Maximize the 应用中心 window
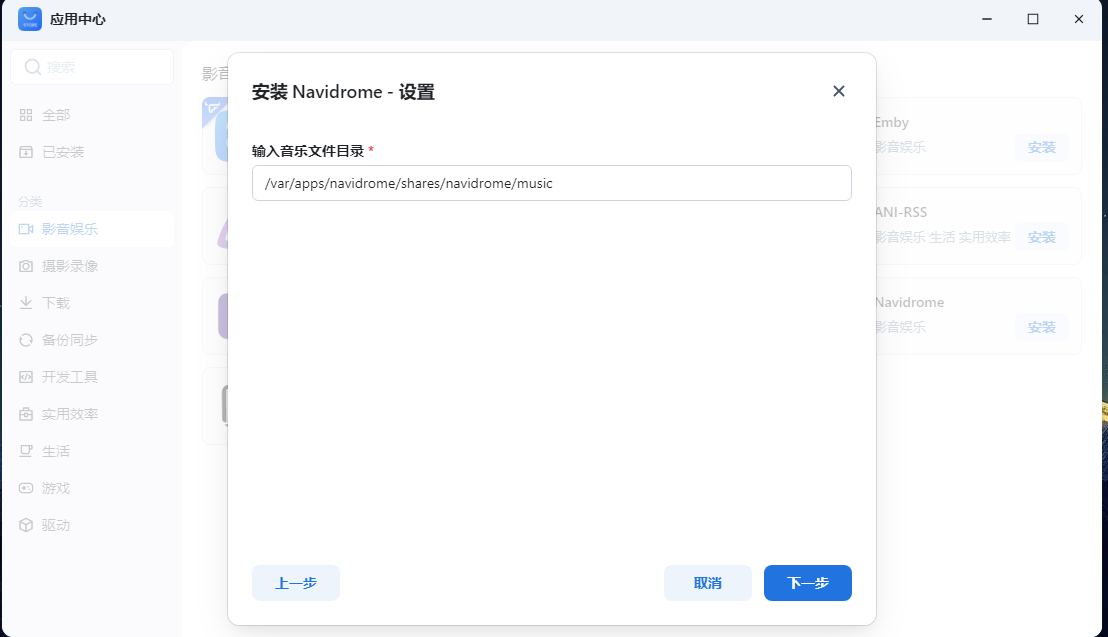The width and height of the screenshot is (1108, 637). coord(1033,19)
